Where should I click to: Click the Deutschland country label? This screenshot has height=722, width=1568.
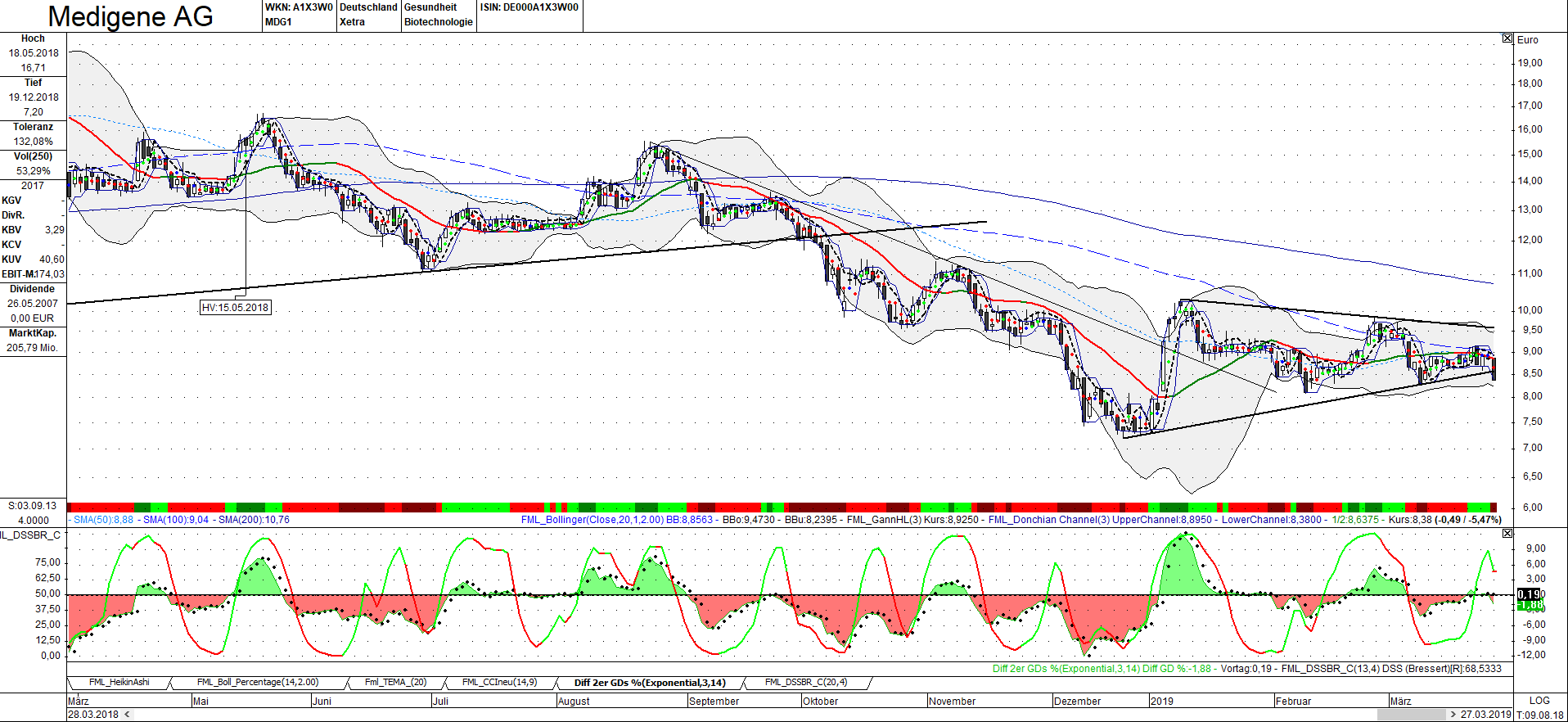[368, 7]
